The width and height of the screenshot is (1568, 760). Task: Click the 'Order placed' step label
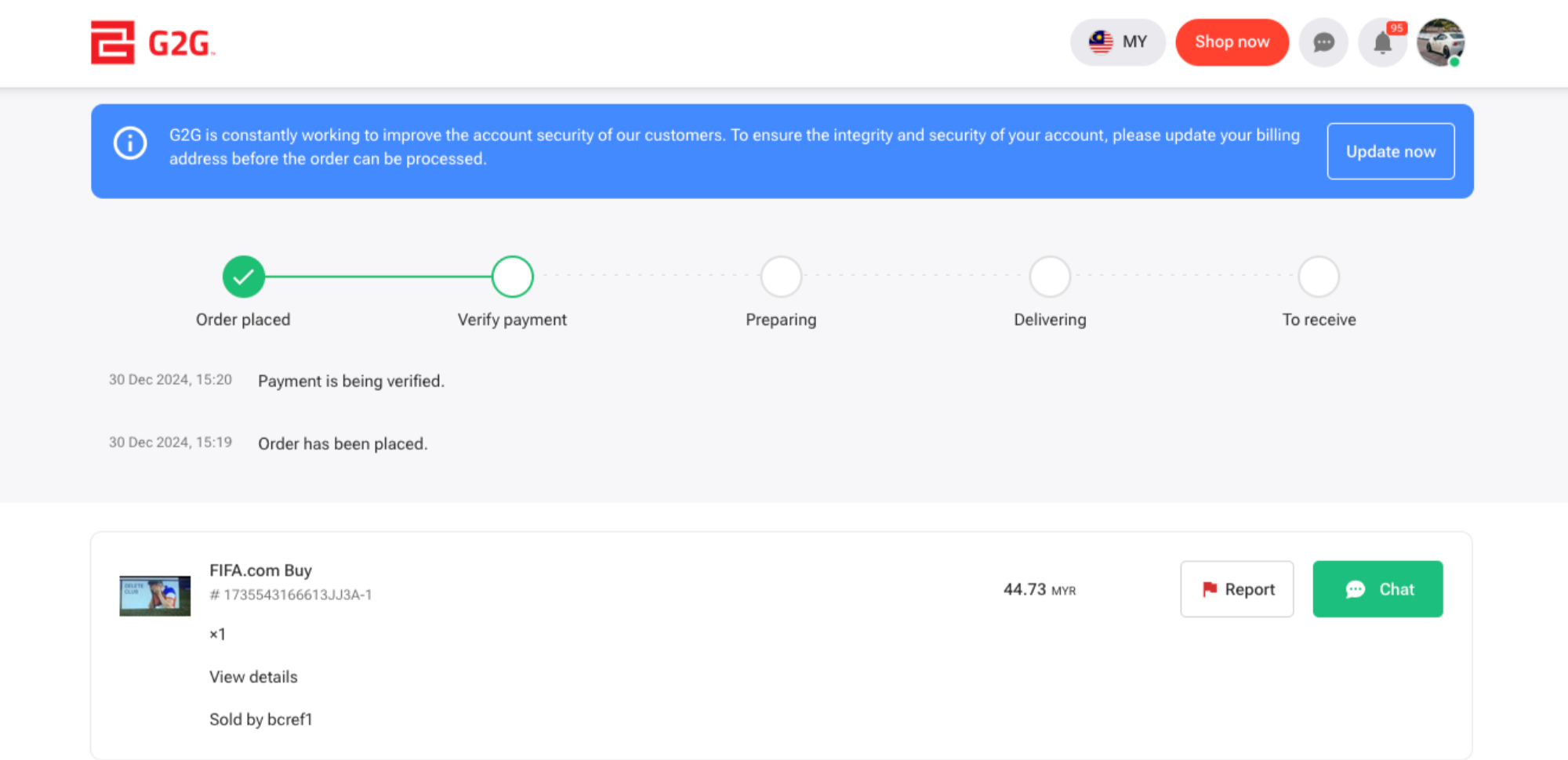[243, 320]
